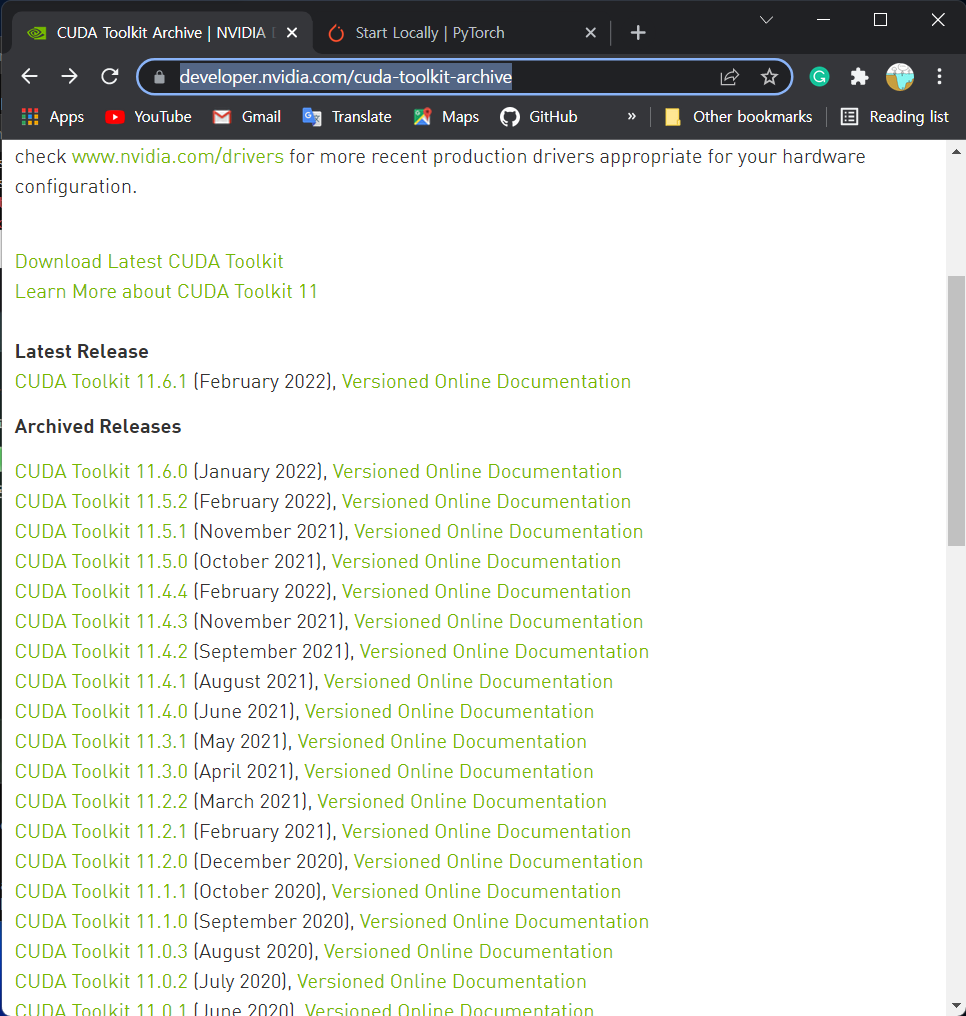Open CUDA Toolkit 11.2.1 link
The image size is (966, 1016).
click(x=101, y=832)
